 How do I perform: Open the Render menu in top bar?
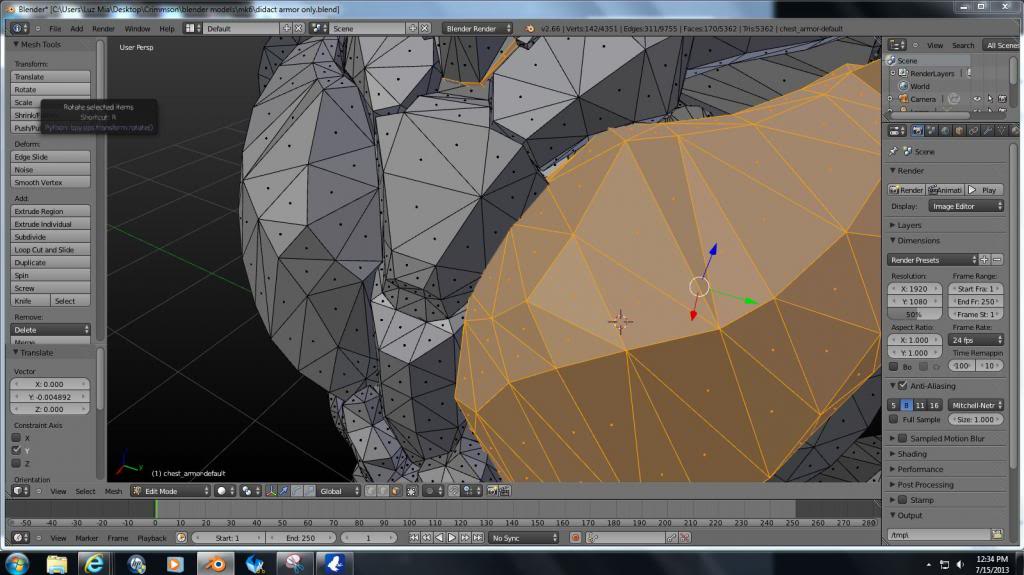[103, 29]
